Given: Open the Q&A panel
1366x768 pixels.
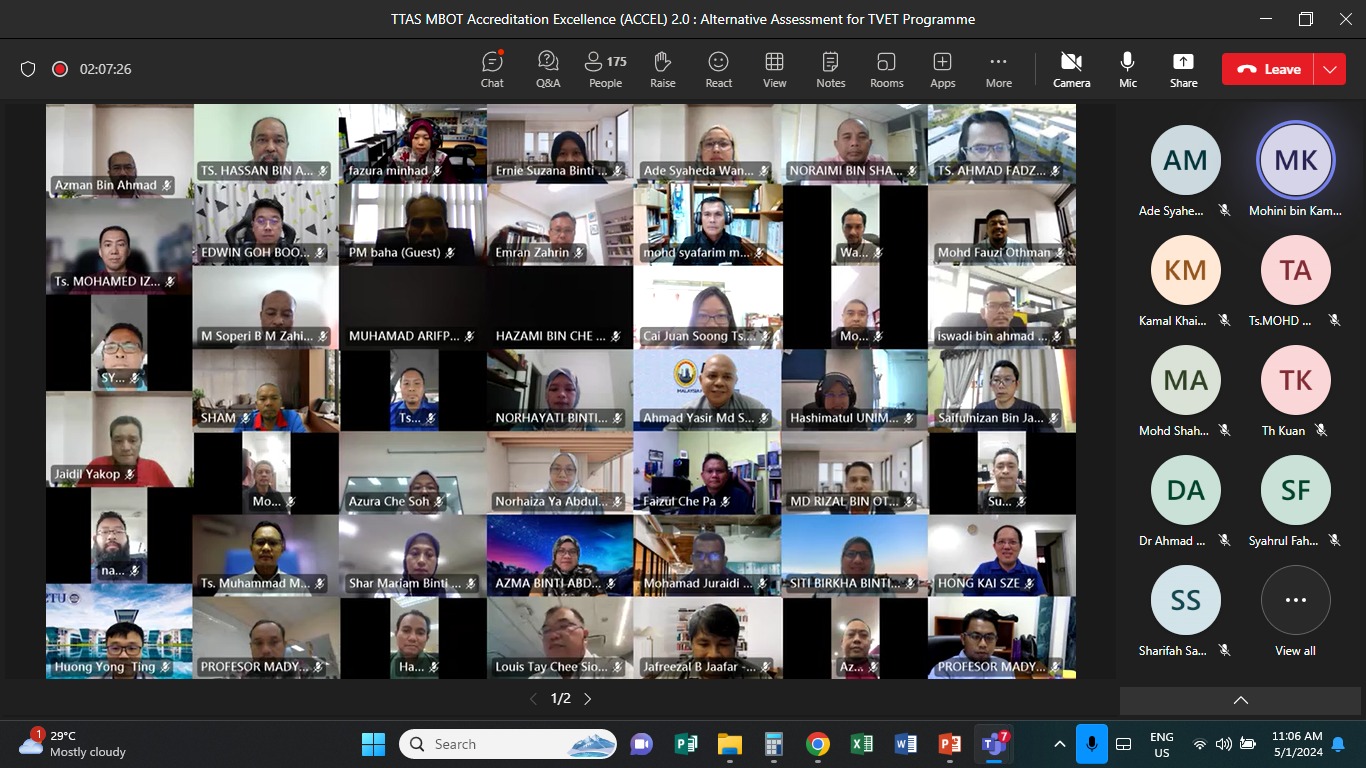Looking at the screenshot, I should coord(548,69).
